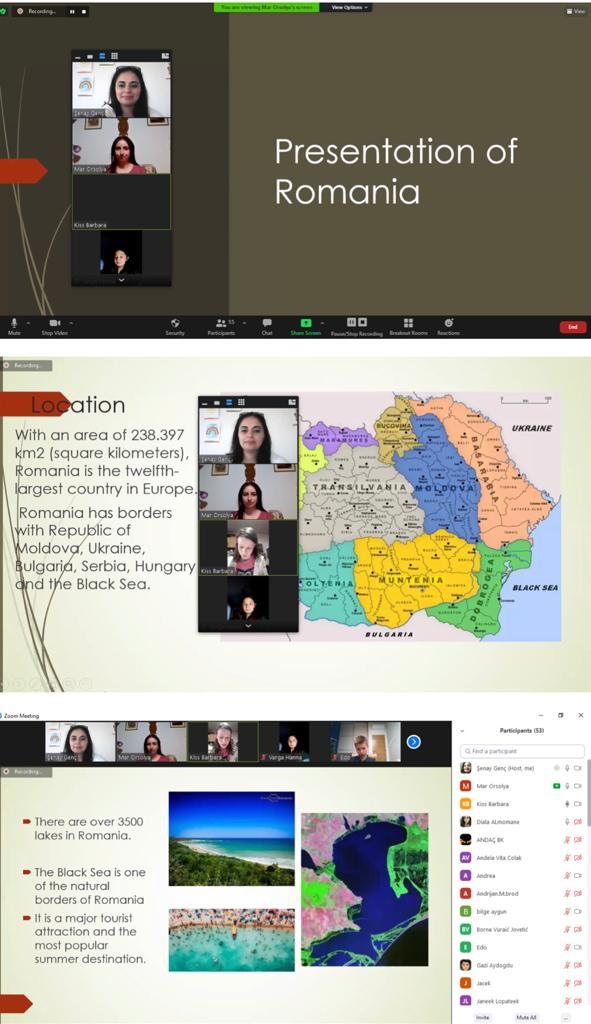This screenshot has width=591, height=1024.
Task: Toggle Diala ALmomane microphone icon
Action: (567, 822)
